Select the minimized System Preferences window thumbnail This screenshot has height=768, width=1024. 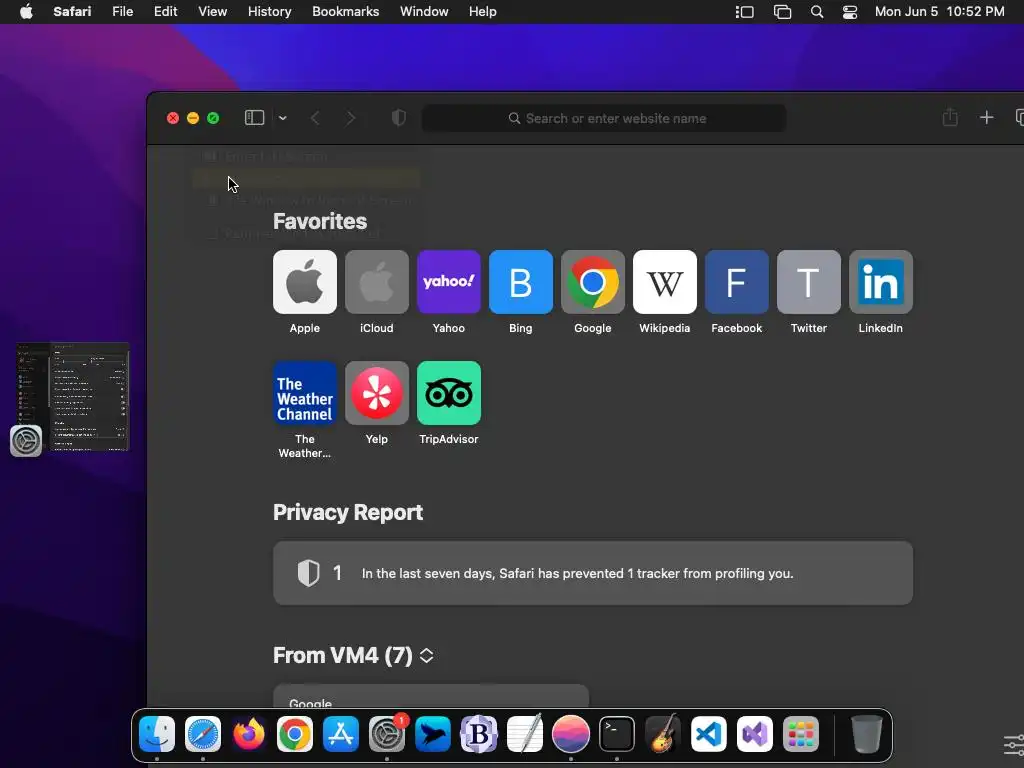tap(73, 397)
